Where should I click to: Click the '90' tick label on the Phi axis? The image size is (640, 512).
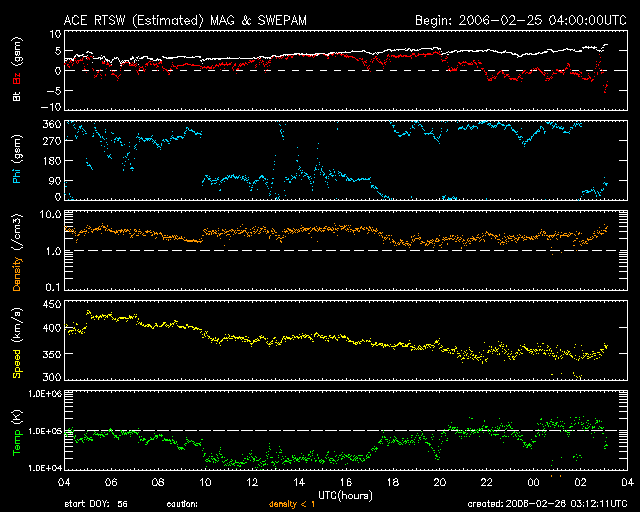click(x=55, y=180)
